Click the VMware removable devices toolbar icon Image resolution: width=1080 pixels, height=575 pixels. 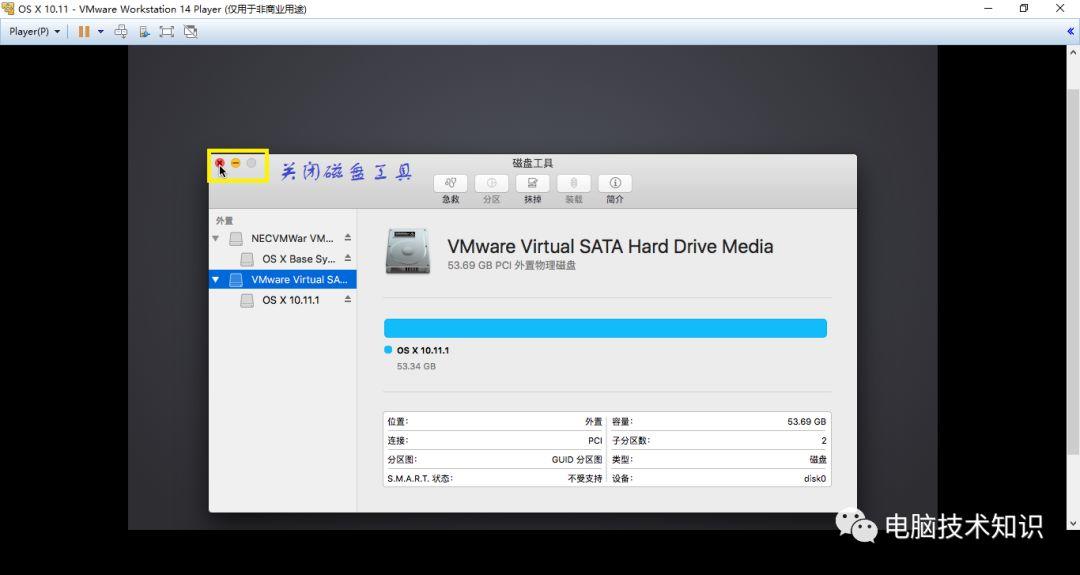point(144,32)
